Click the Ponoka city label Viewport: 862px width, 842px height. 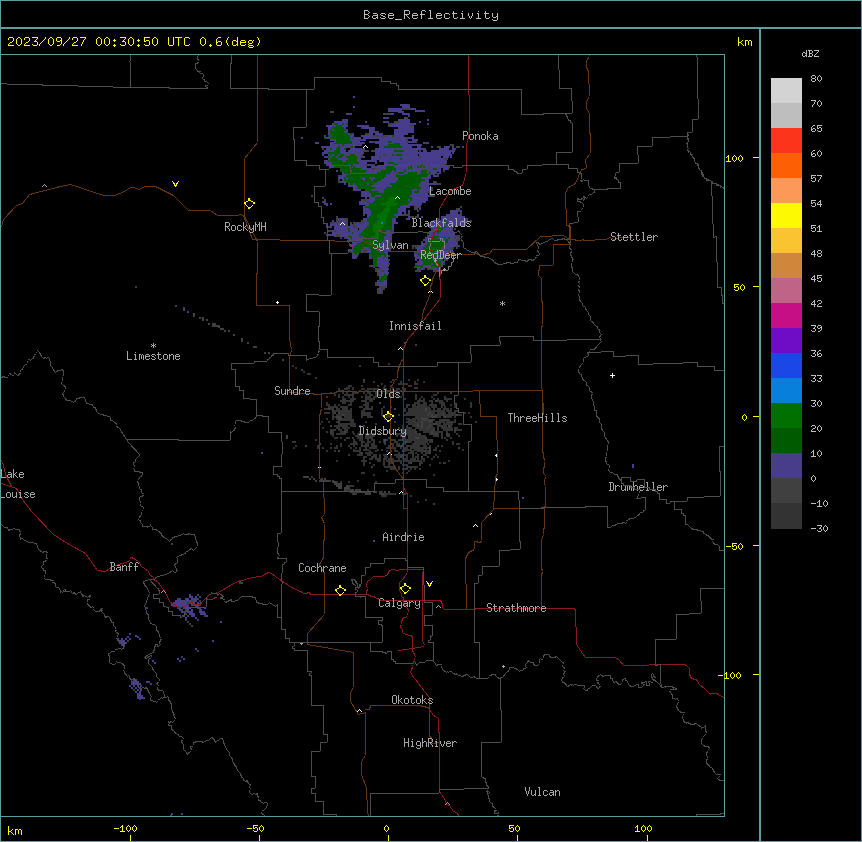(480, 136)
